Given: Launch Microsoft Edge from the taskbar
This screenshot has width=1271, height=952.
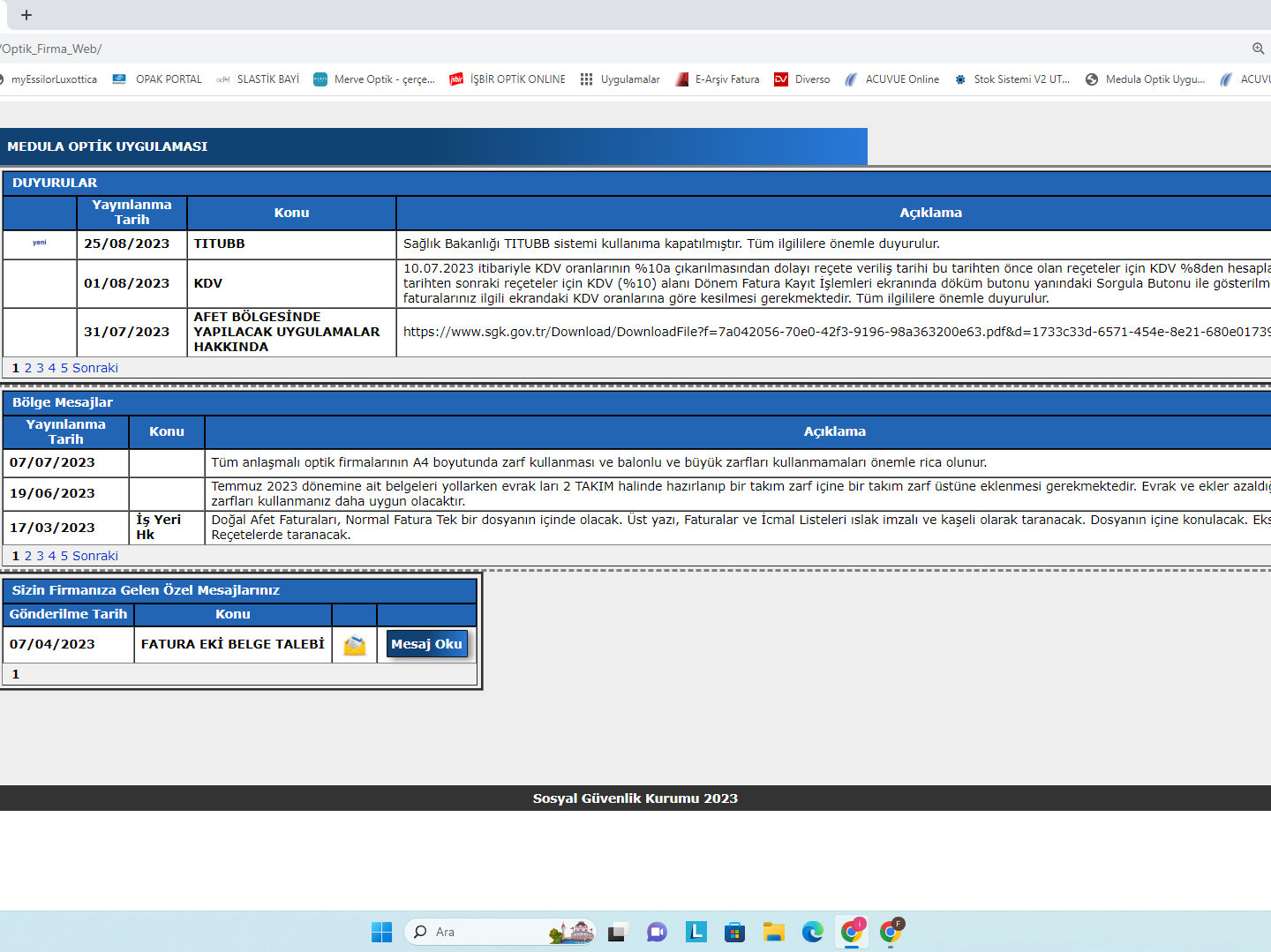Looking at the screenshot, I should pyautogui.click(x=812, y=932).
